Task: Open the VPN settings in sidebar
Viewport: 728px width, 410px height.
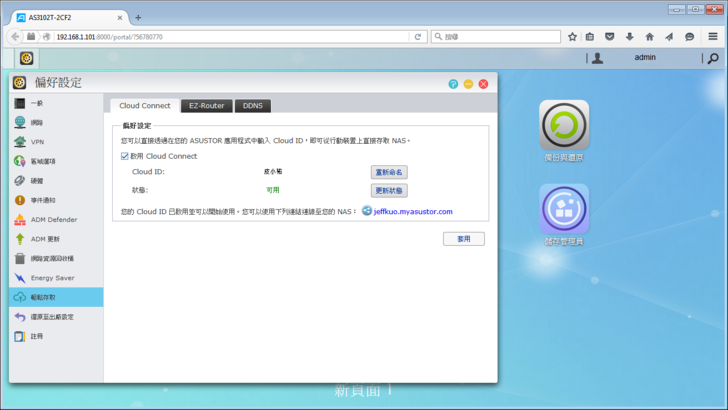Action: tap(37, 142)
